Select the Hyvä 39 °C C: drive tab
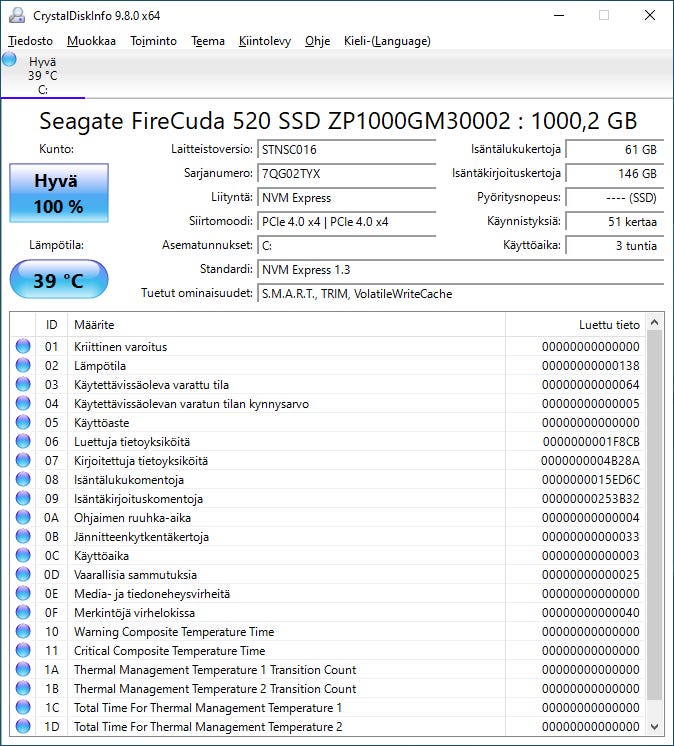Screen dimensions: 674x746 [43, 75]
